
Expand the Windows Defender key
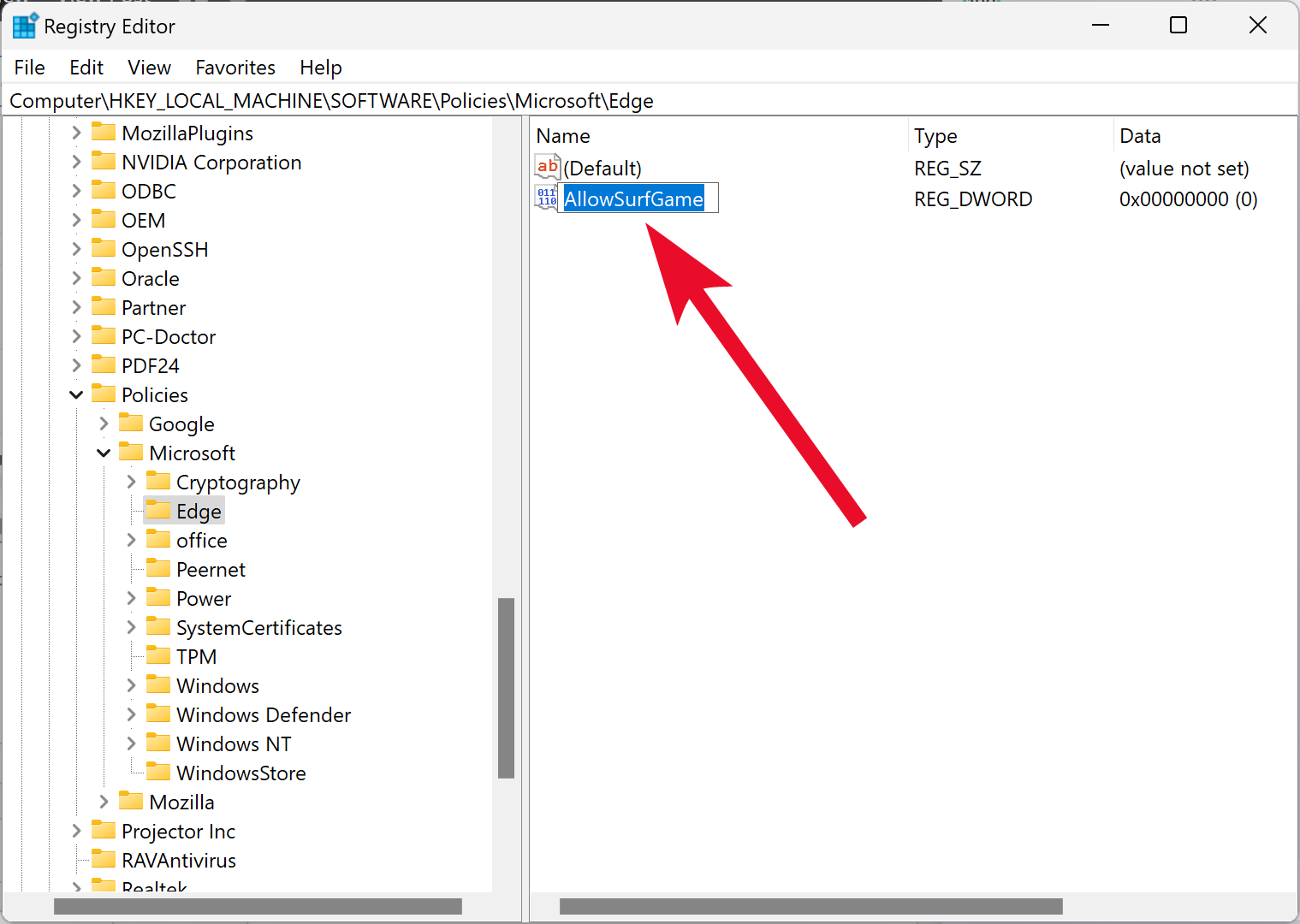[131, 714]
